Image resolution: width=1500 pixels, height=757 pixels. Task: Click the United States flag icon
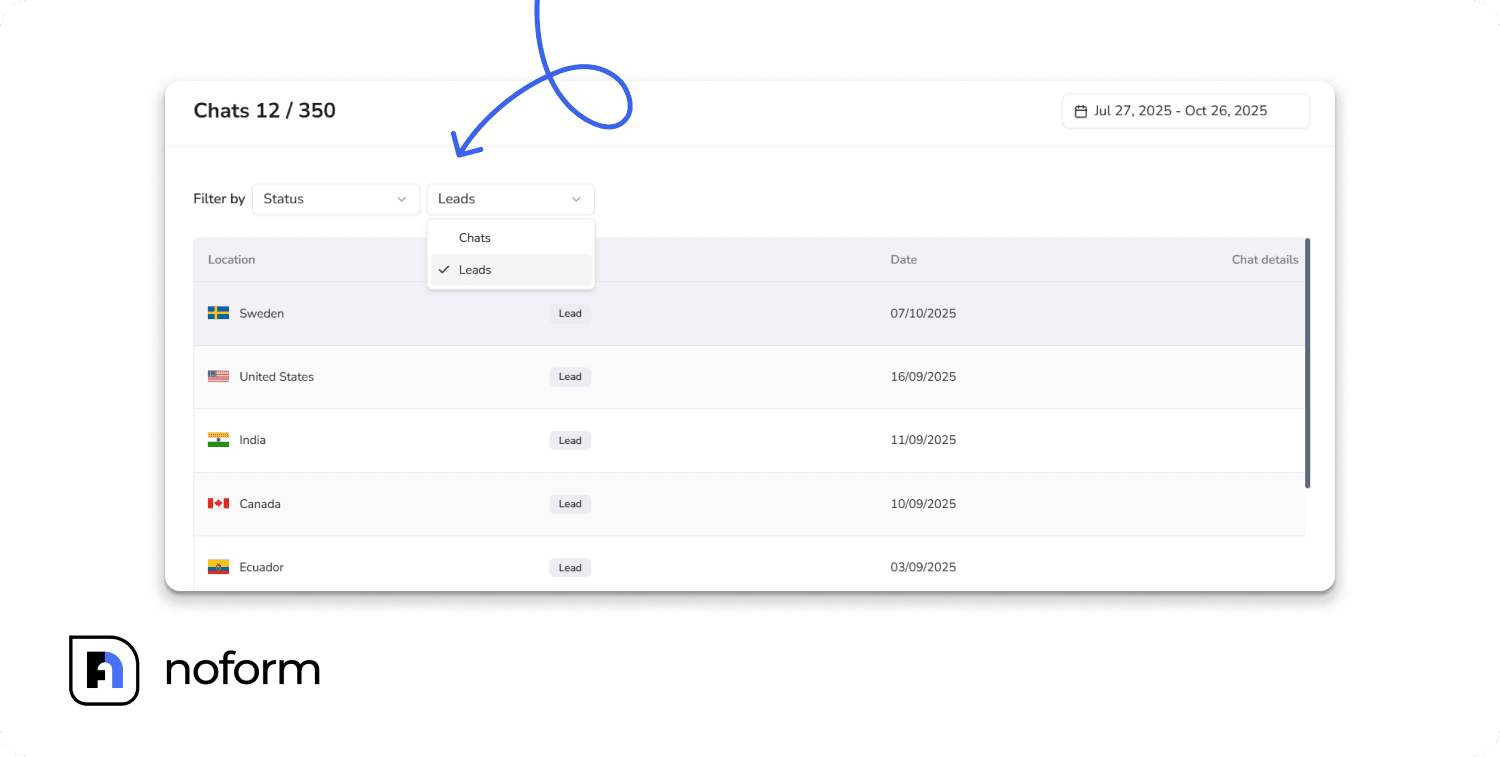[219, 377]
